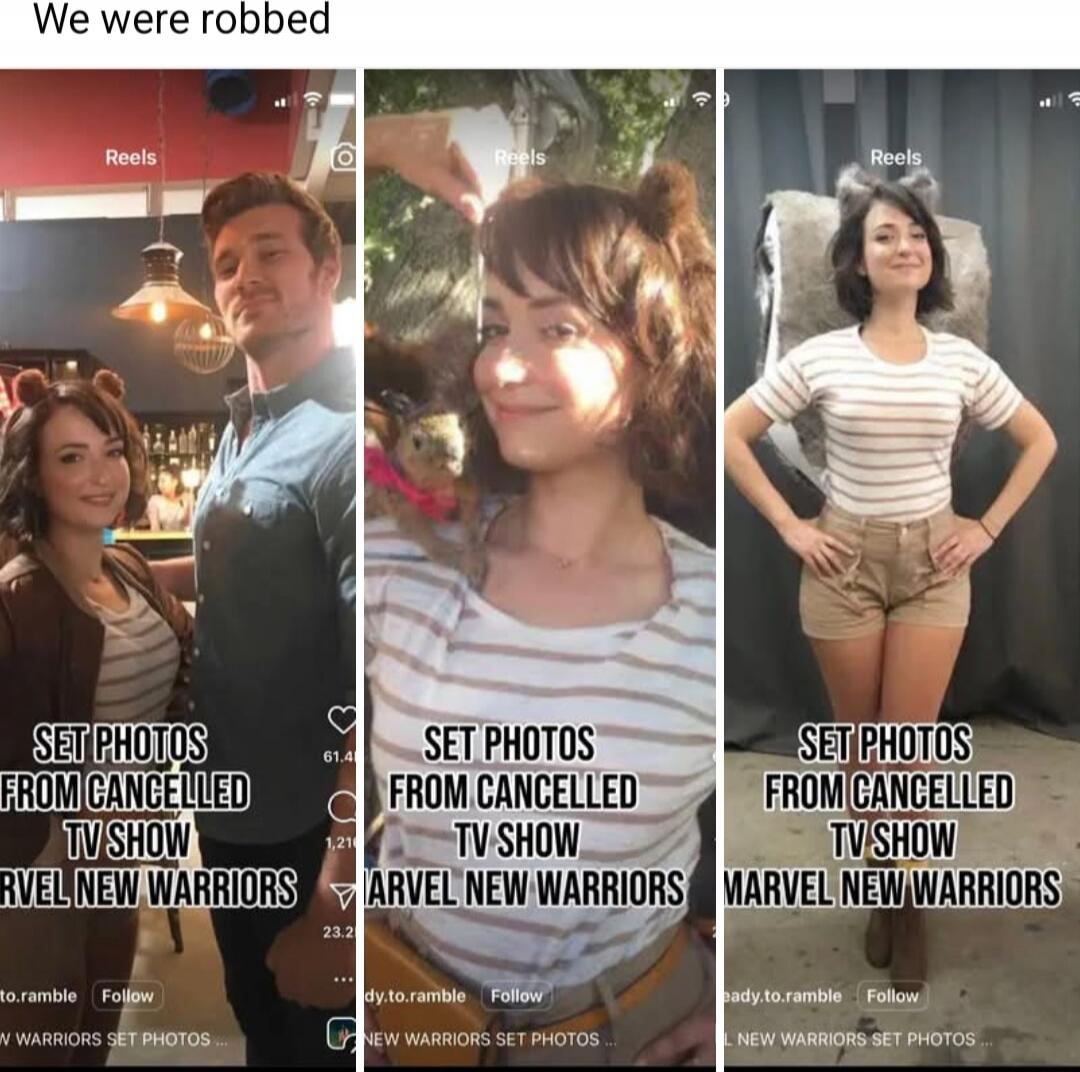This screenshot has width=1080, height=1072.
Task: Select the Reels header in third screenshot
Action: [895, 157]
